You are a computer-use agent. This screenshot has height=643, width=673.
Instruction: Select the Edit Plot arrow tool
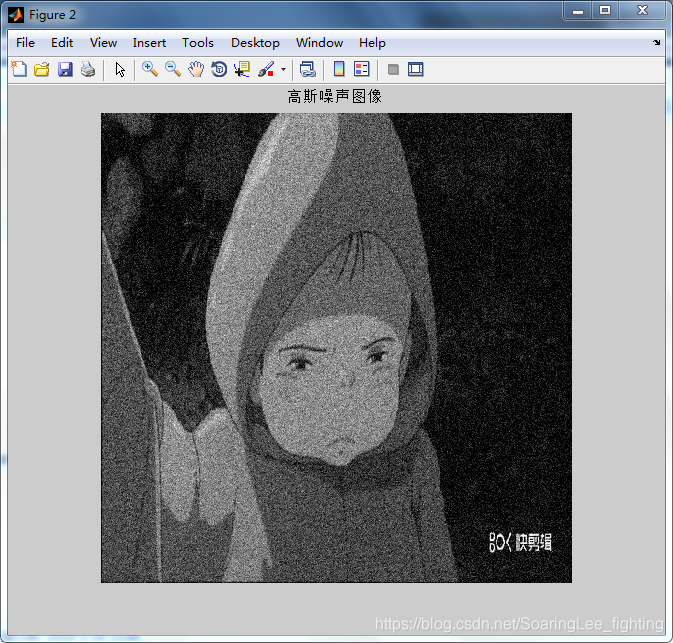120,69
